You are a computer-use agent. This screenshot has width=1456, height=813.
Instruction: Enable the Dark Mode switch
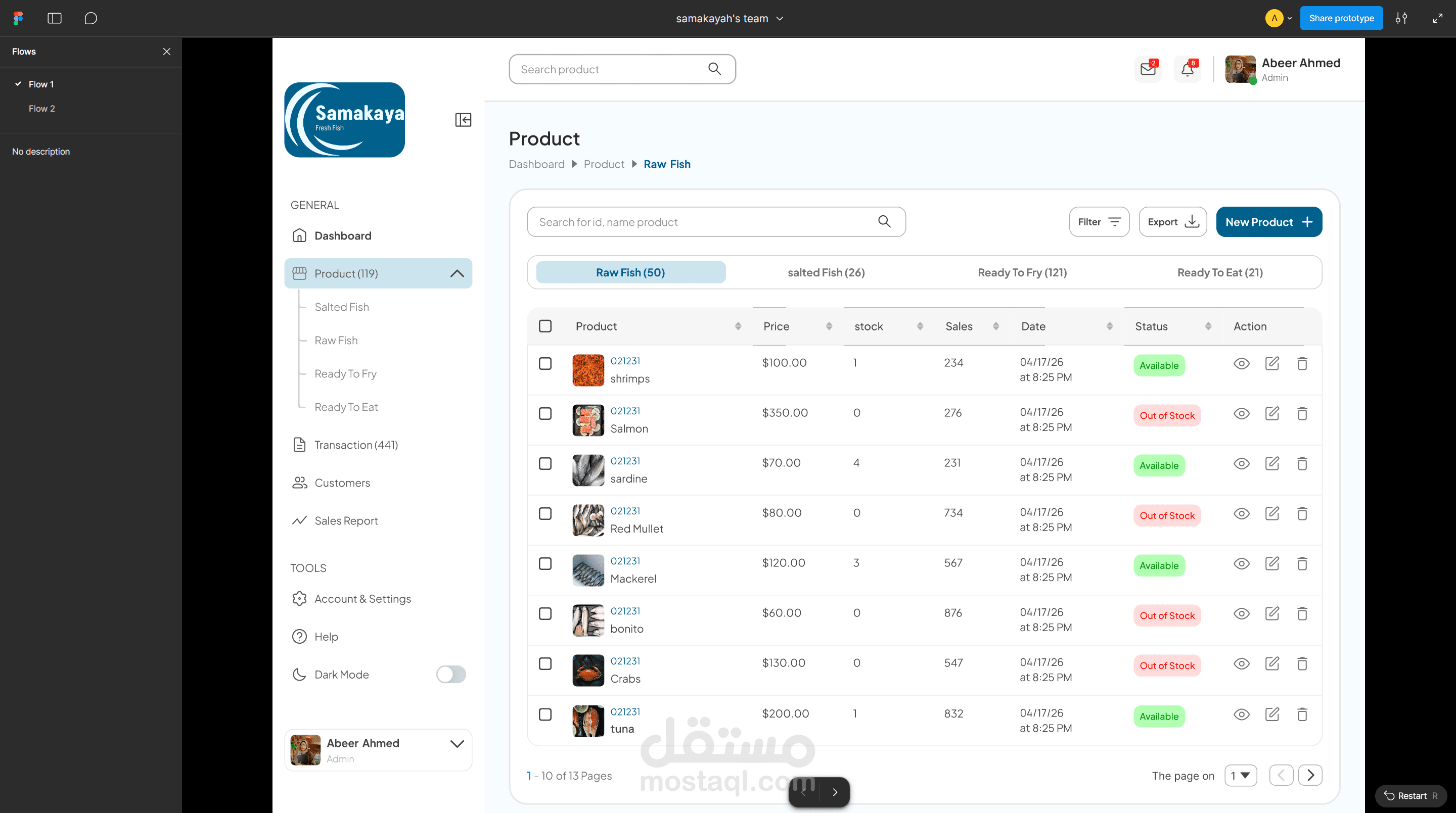point(450,674)
